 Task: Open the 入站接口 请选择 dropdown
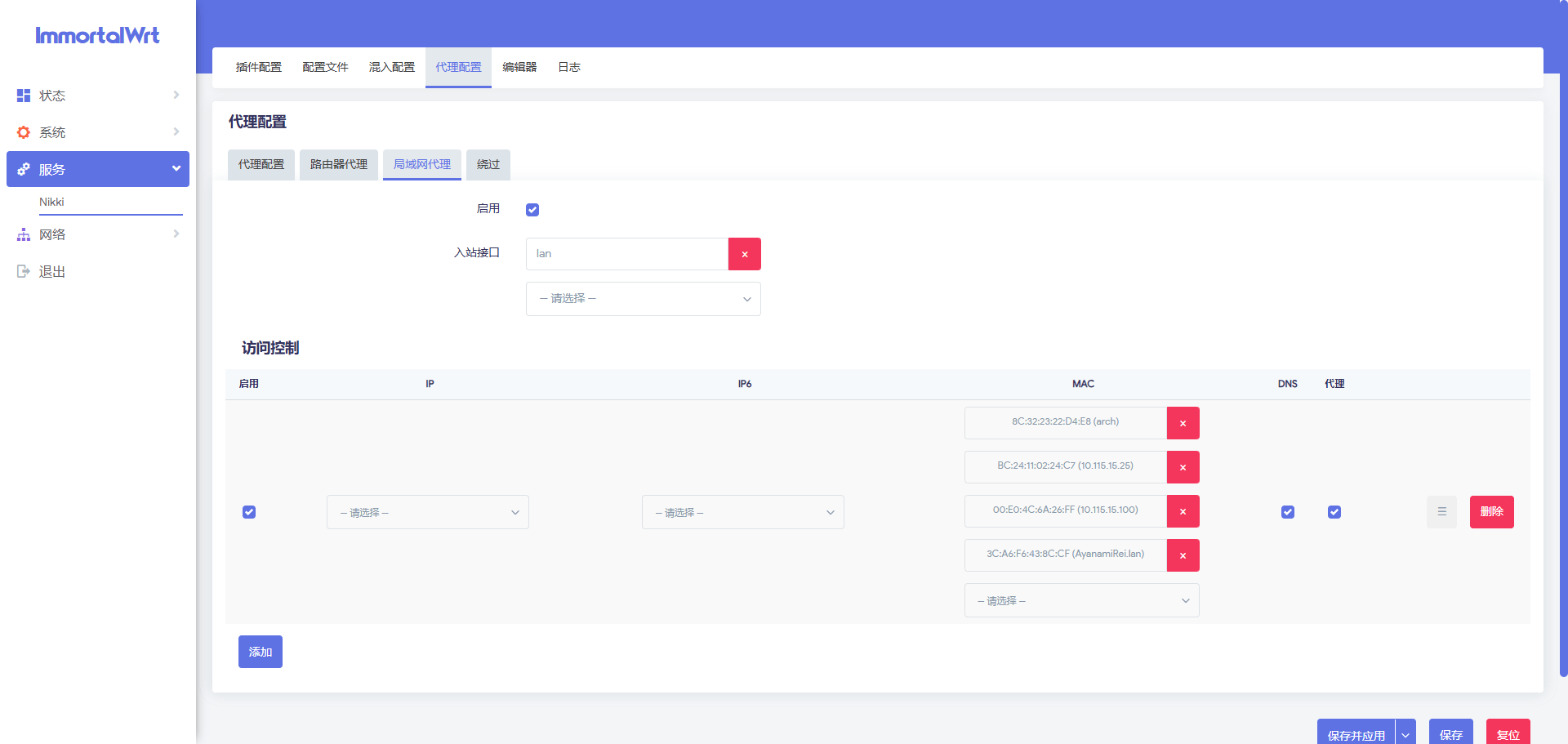tap(644, 299)
